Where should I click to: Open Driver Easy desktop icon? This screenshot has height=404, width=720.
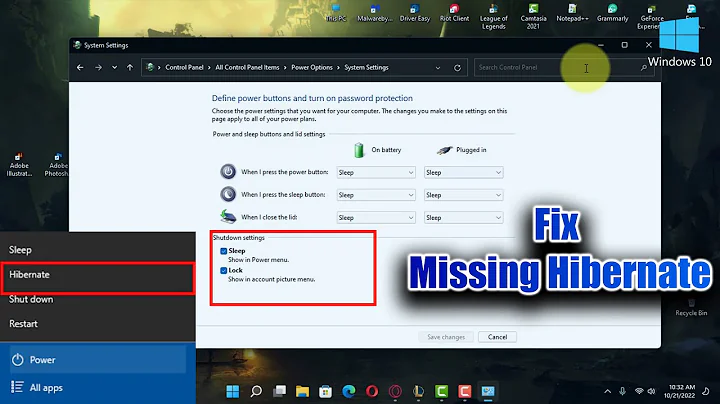coord(415,13)
